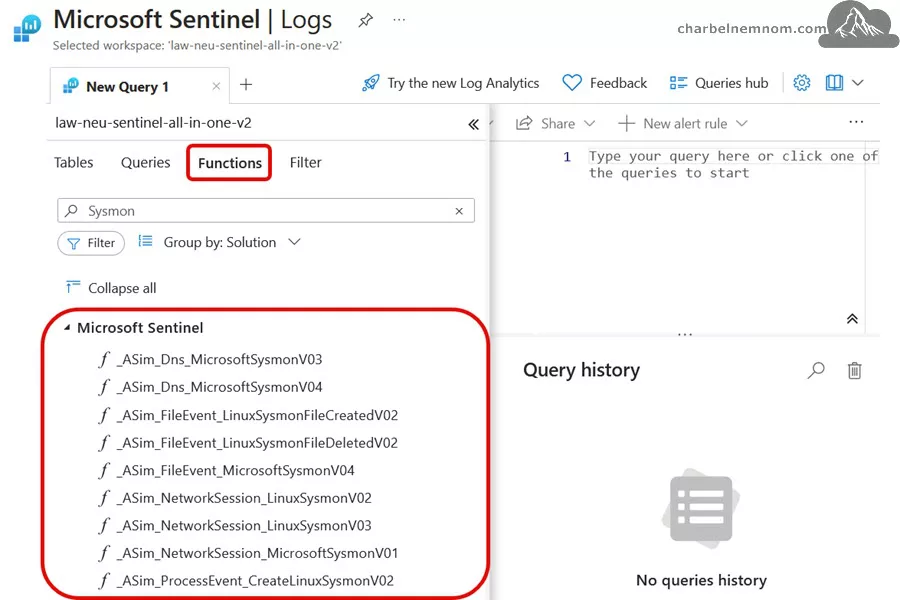Click the Sysmon search field
Viewport: 900px width, 600px height.
coord(266,211)
